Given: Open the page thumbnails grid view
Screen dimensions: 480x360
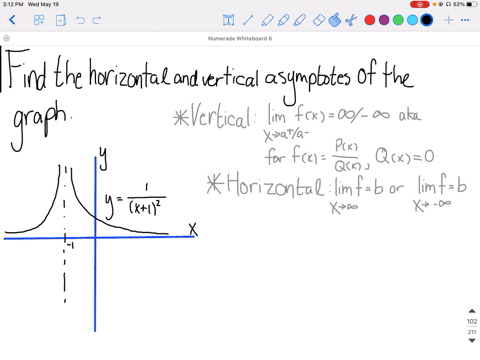Looking at the screenshot, I should click(39, 20).
